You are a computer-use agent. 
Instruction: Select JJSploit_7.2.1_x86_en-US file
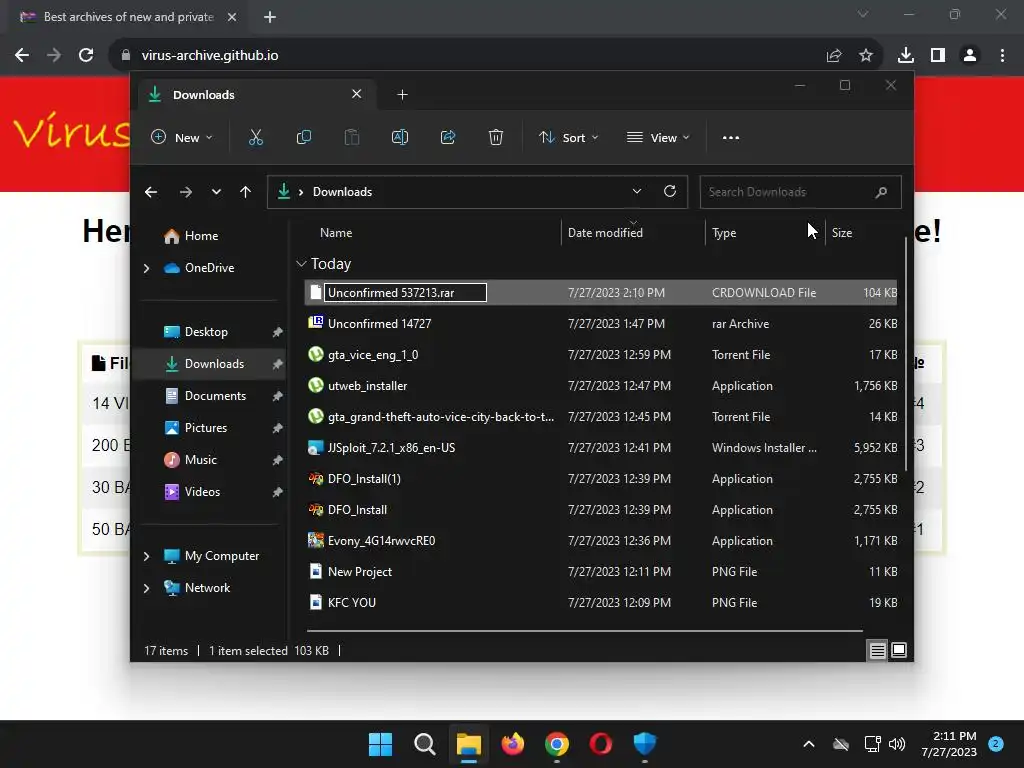coord(601,448)
